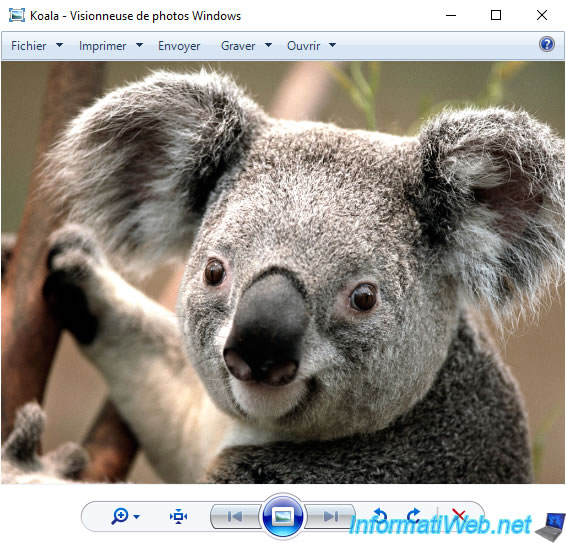Go to the previous photo
Image resolution: width=566 pixels, height=543 pixels.
235,516
